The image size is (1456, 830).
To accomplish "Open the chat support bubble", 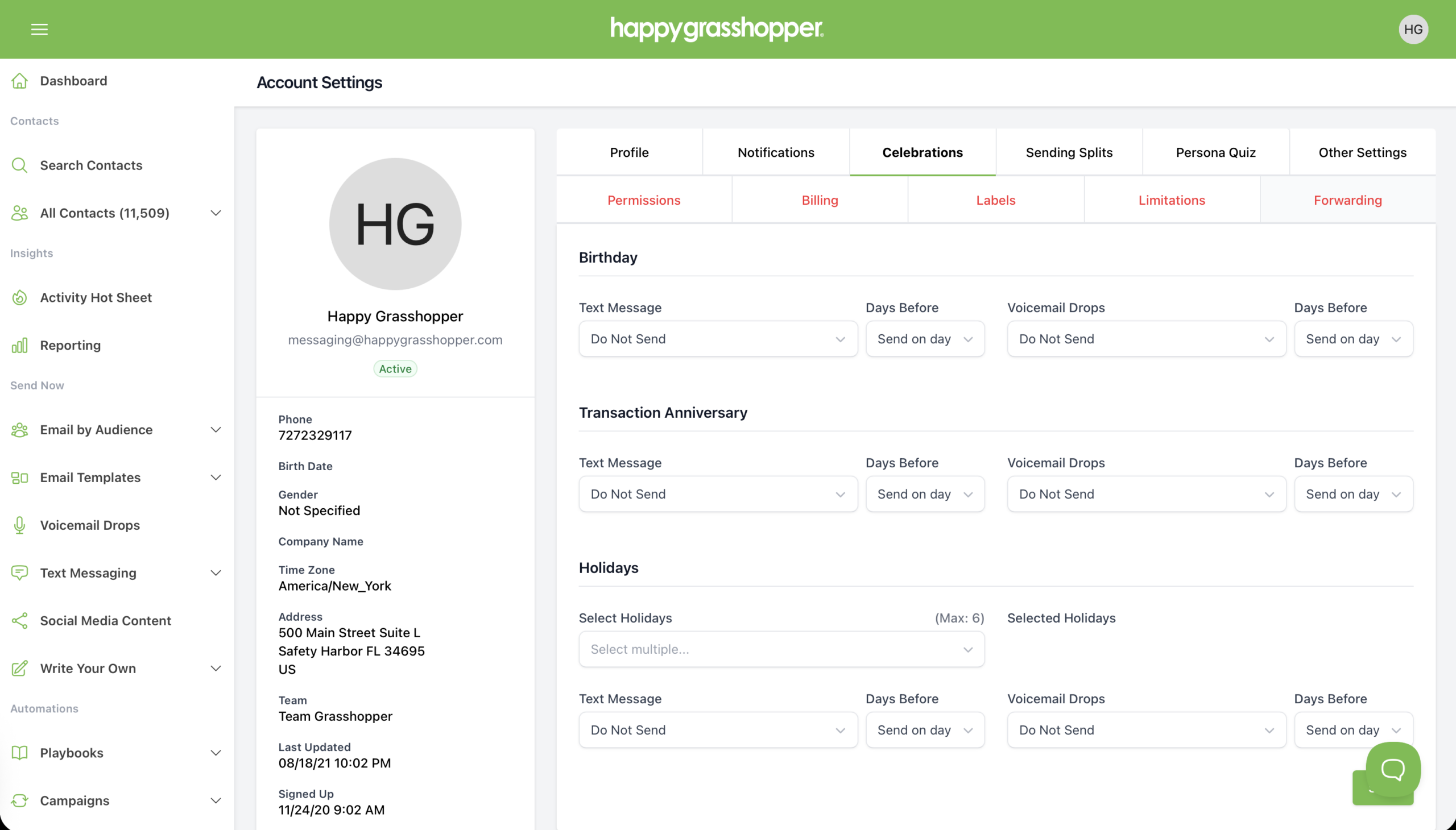I will (1392, 769).
